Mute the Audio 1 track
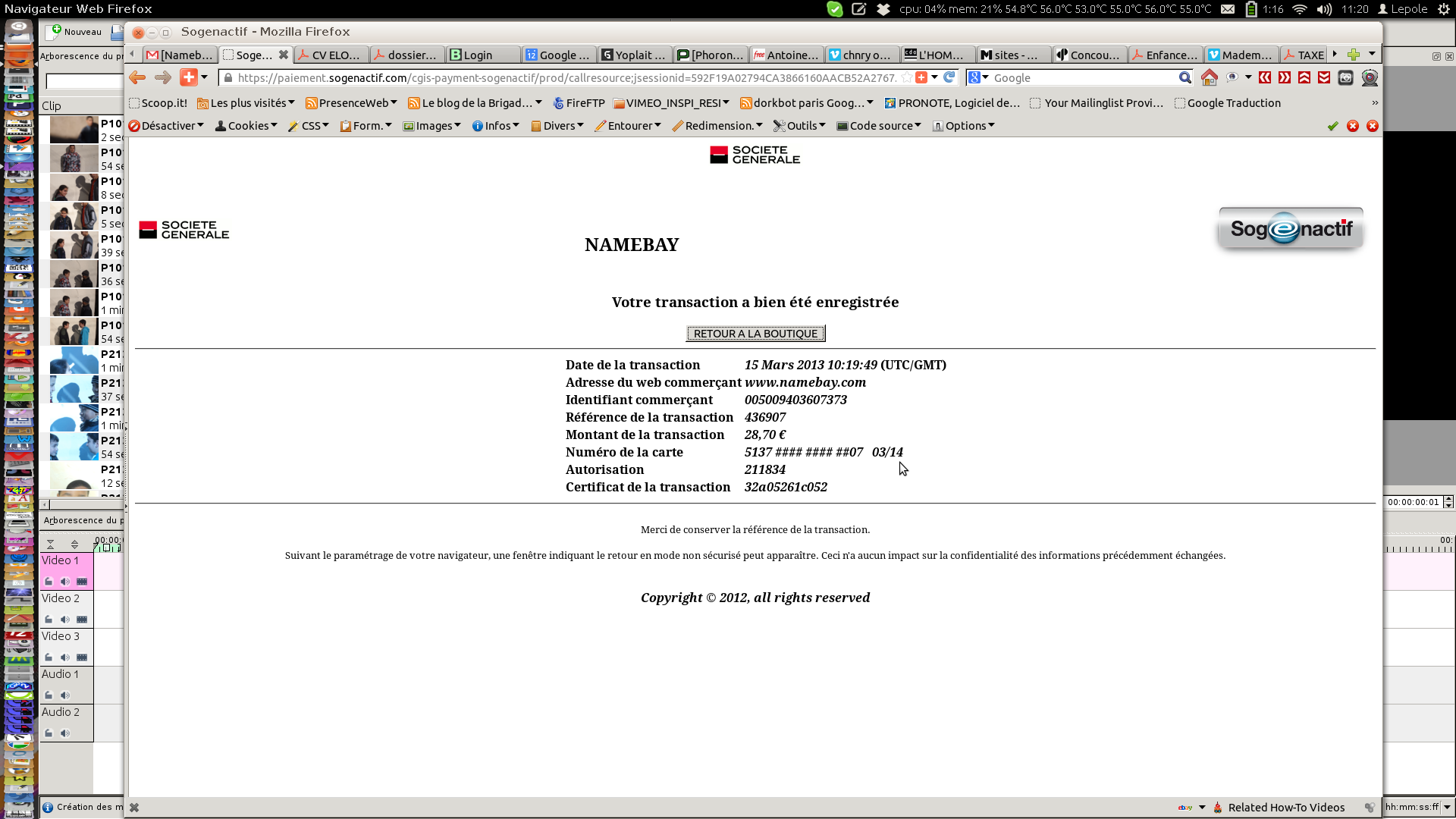This screenshot has height=819, width=1456. point(65,695)
